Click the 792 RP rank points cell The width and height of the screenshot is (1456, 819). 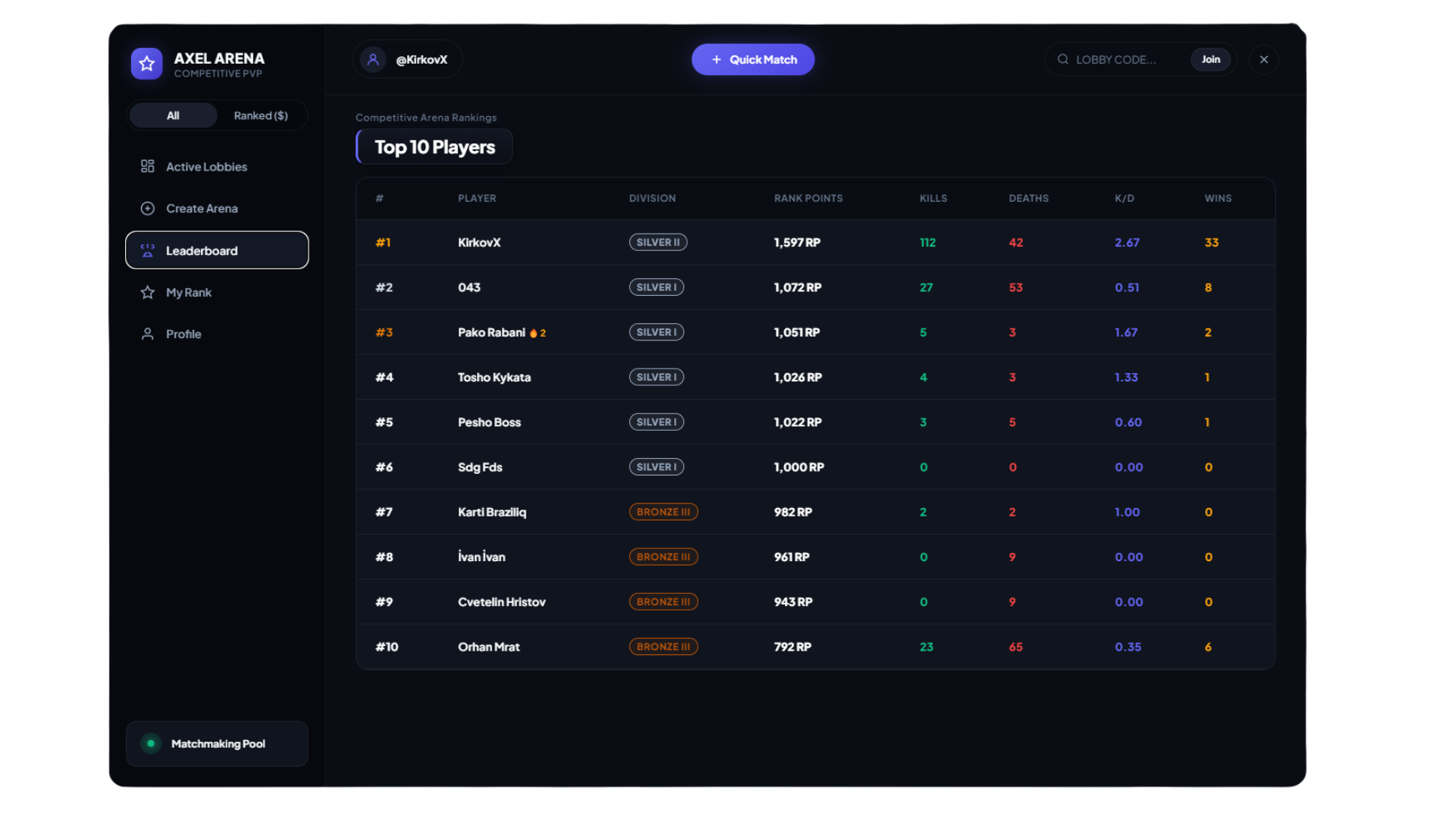pos(792,647)
